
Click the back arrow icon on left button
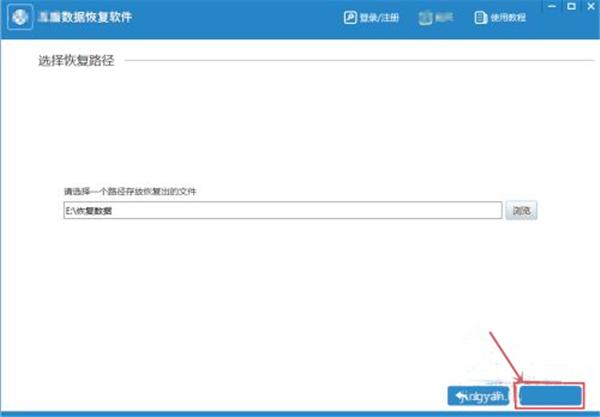[x=462, y=396]
